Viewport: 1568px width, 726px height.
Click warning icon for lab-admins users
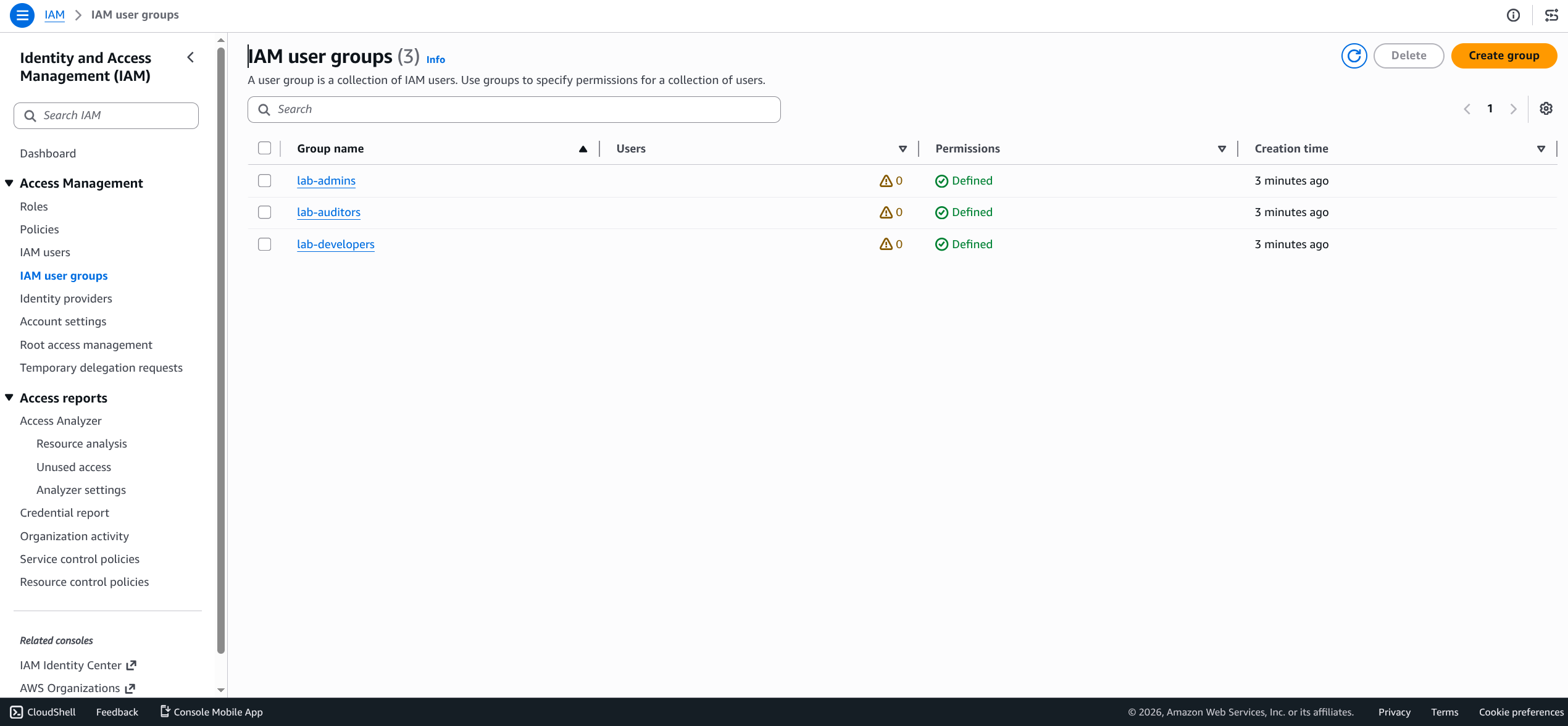coord(886,181)
